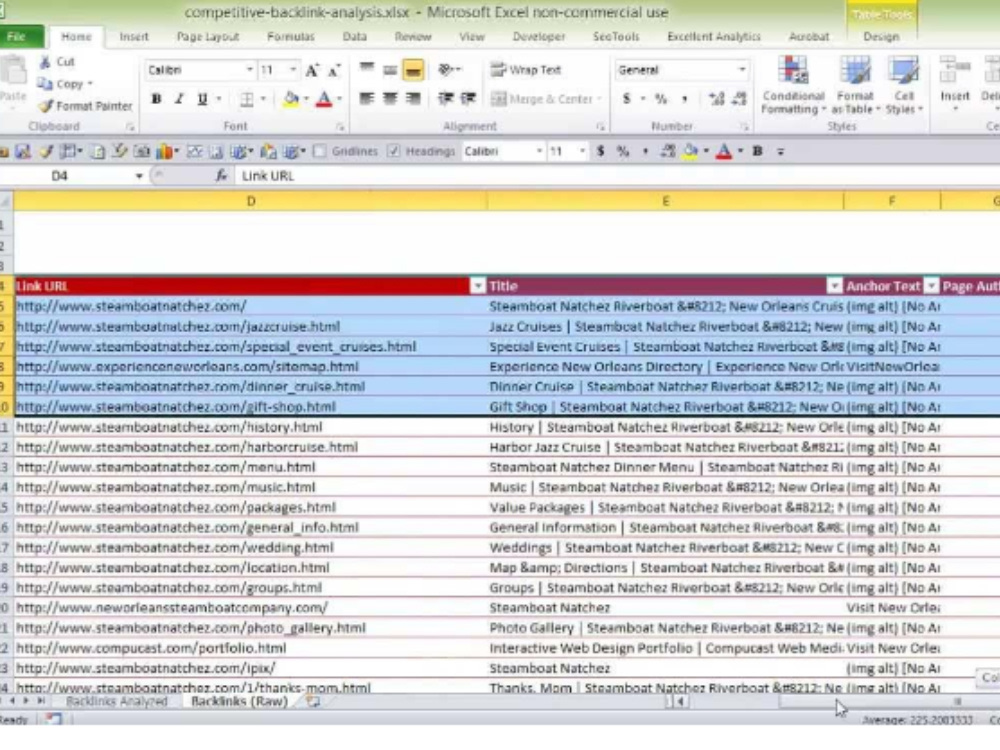1000x750 pixels.
Task: Click Top Align icon
Action: [367, 69]
